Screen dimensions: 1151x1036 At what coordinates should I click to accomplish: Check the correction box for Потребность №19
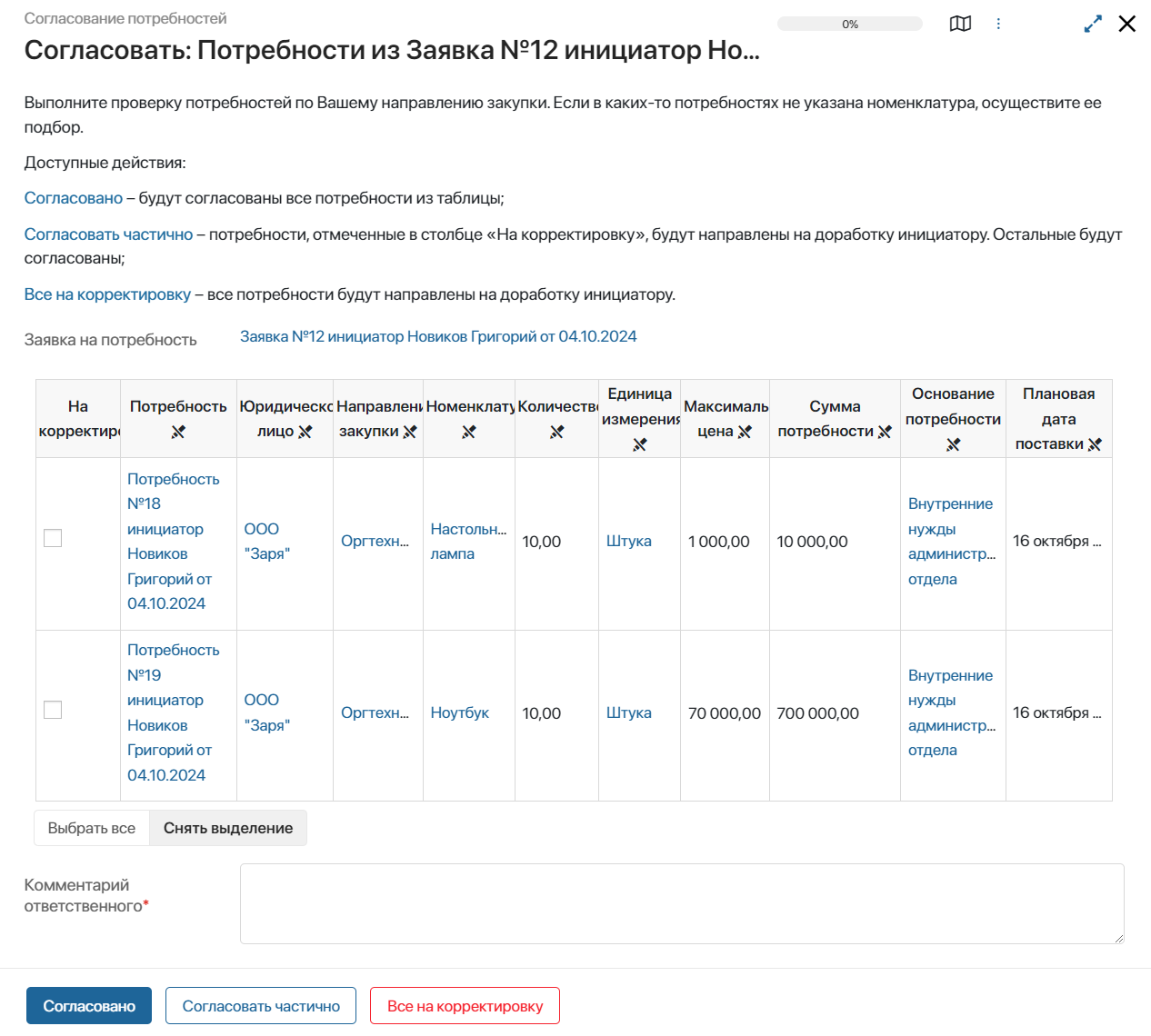53,710
